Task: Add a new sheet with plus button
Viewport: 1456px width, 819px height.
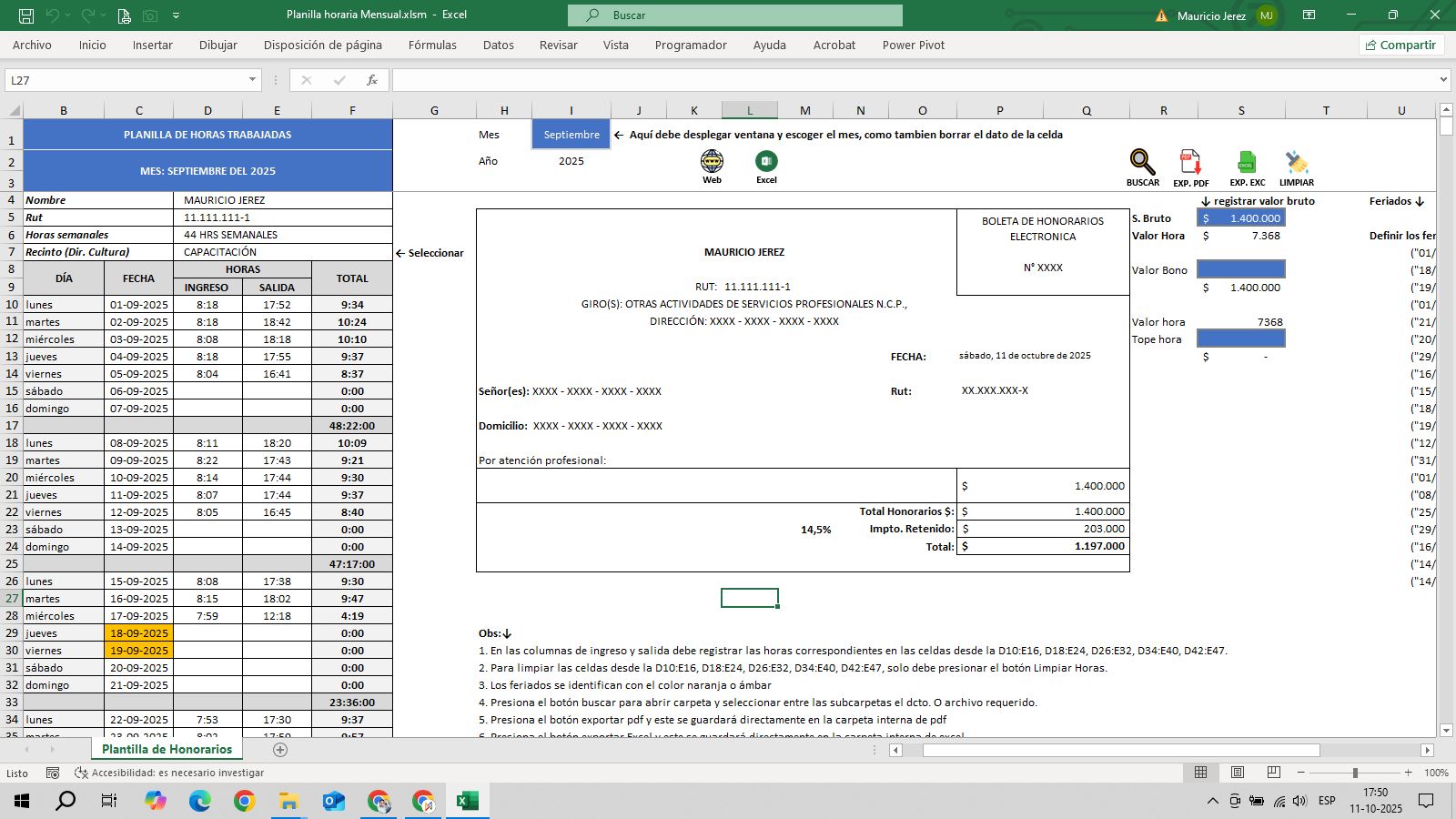Action: pos(280,750)
